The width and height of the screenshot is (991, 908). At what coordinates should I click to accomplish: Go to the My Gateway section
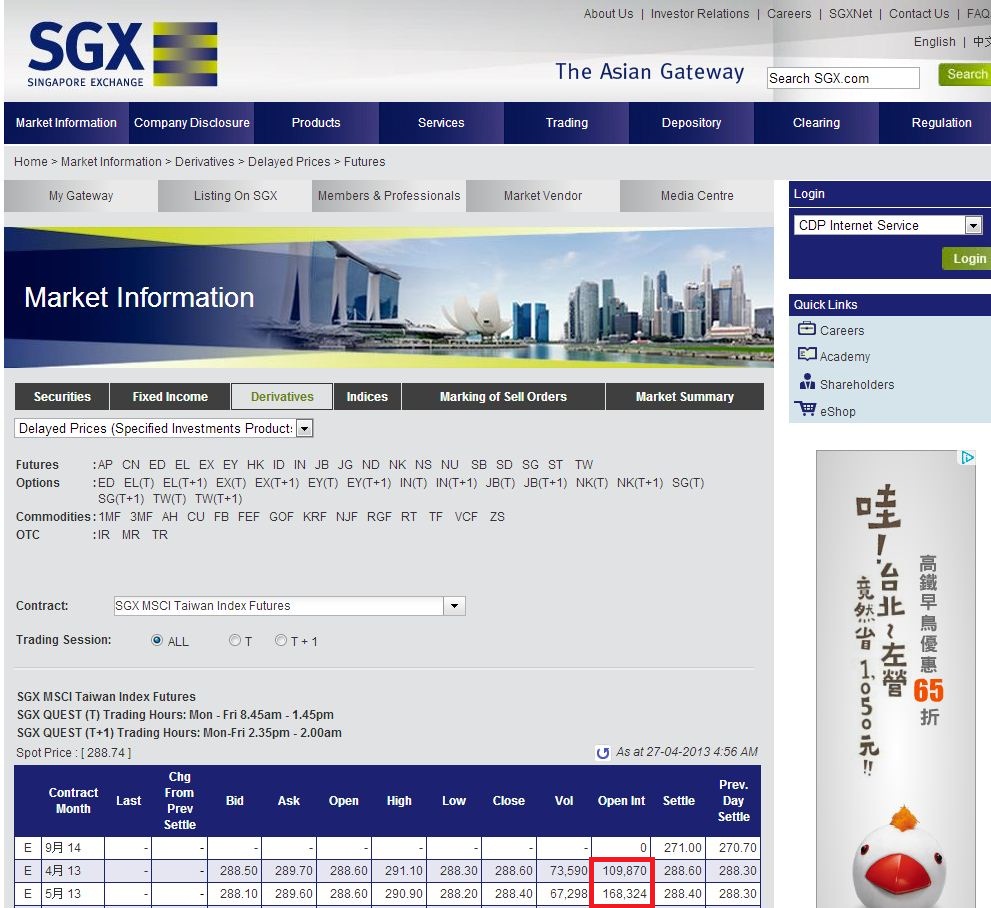(x=81, y=196)
